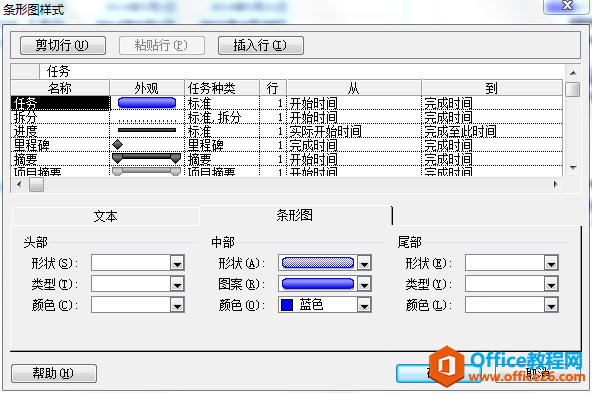Open the head shape (形状 S) dropdown
This screenshot has height=394, width=592.
click(x=177, y=263)
